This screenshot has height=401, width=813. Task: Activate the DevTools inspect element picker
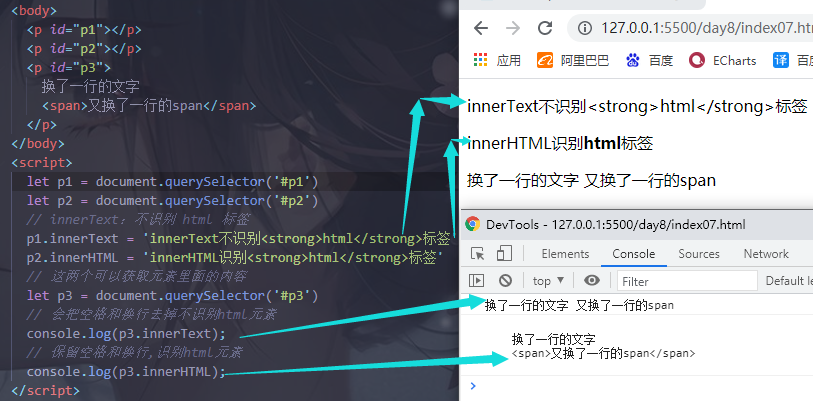[478, 254]
